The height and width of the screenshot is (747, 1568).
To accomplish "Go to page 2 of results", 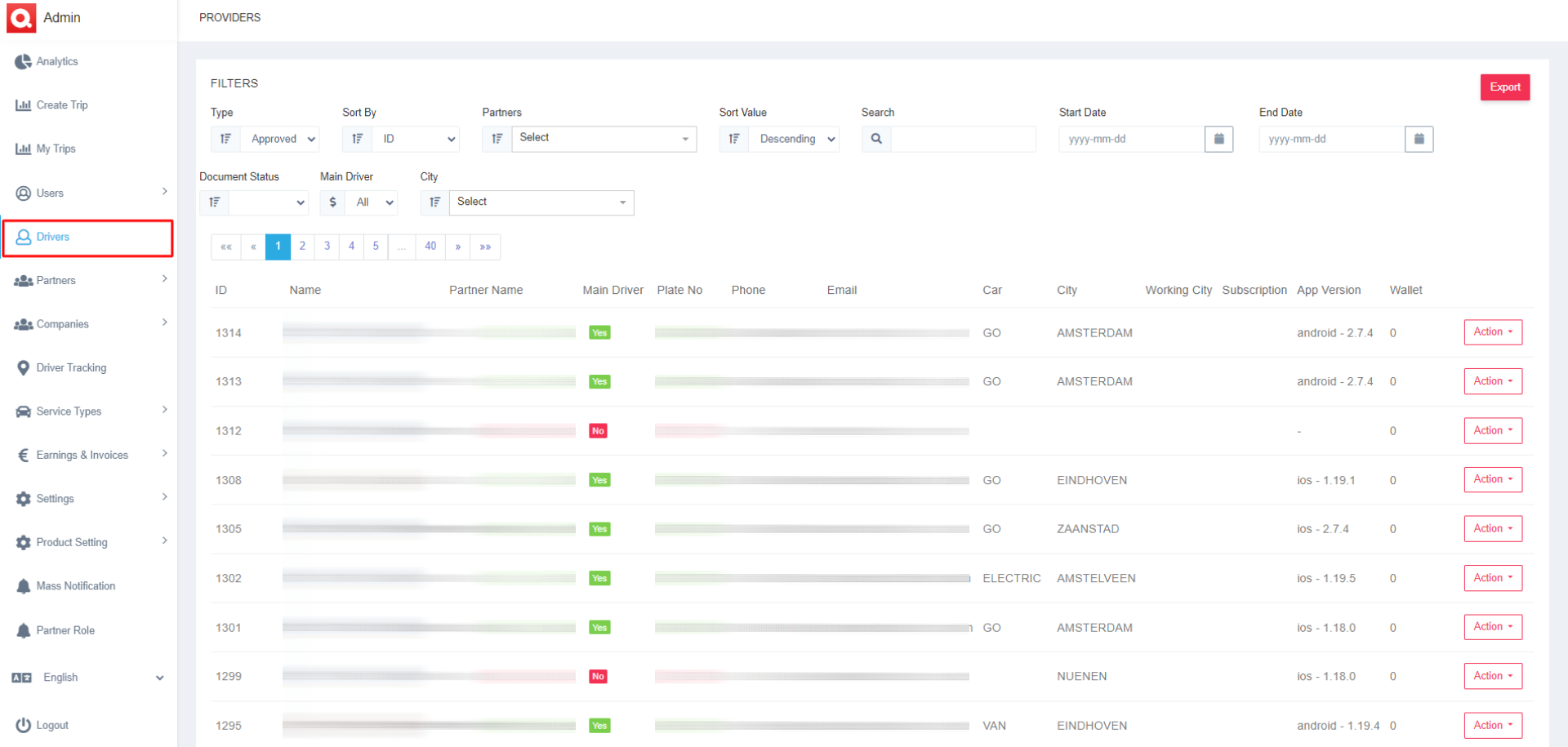I will click(302, 247).
